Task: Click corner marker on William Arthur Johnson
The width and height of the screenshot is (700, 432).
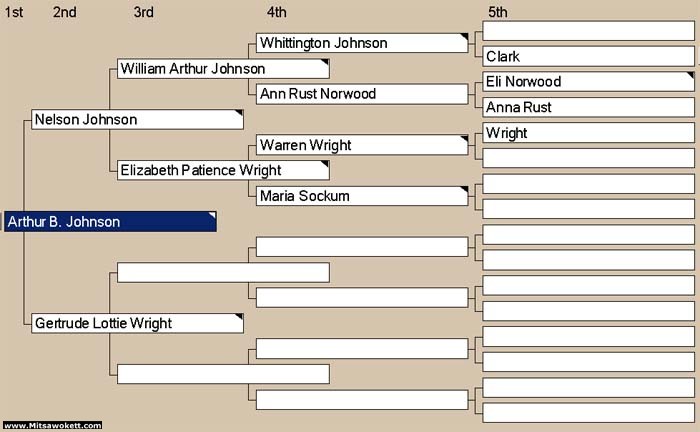Action: [325, 62]
